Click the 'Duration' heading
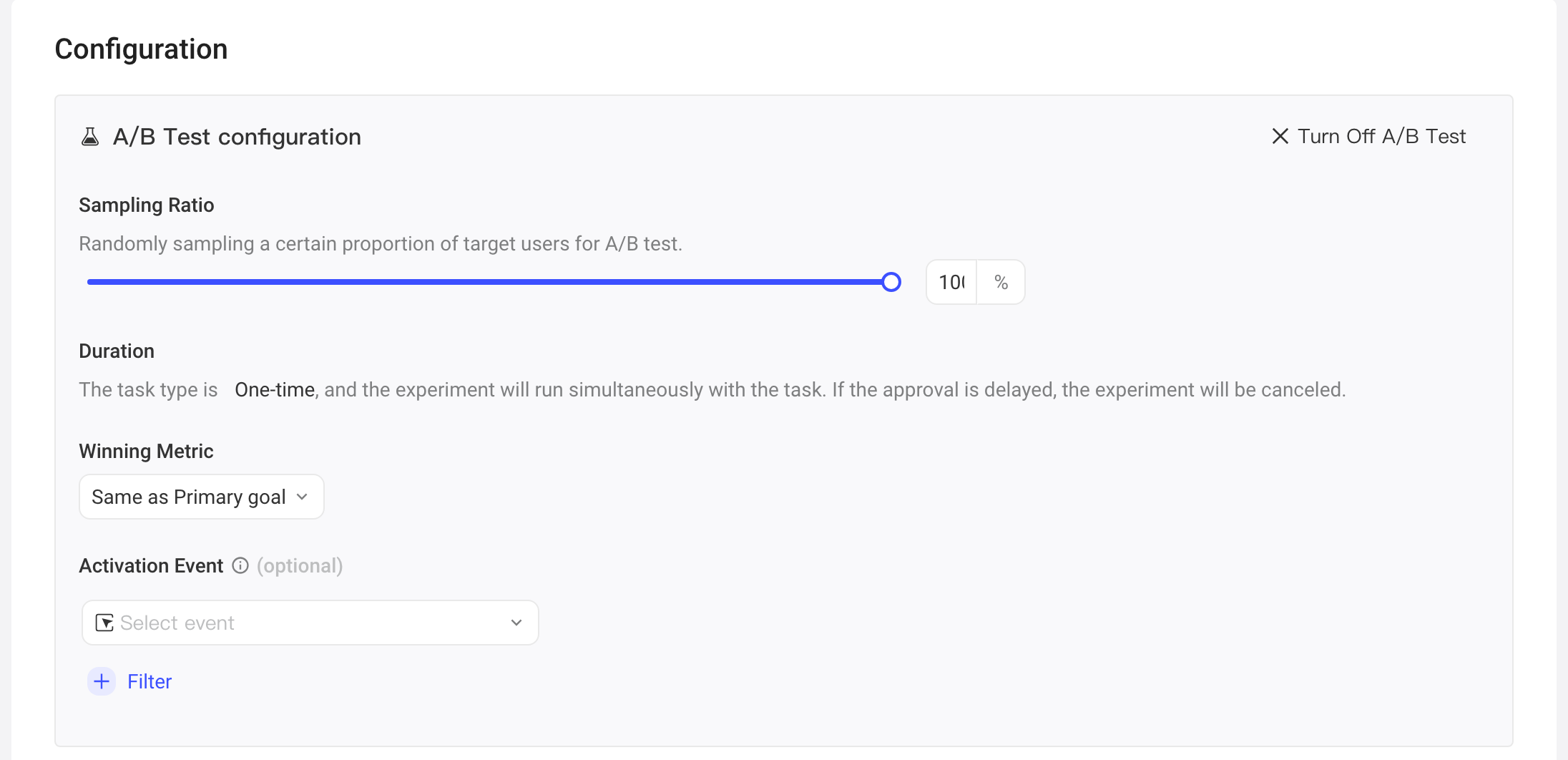This screenshot has height=760, width=1568. (117, 351)
